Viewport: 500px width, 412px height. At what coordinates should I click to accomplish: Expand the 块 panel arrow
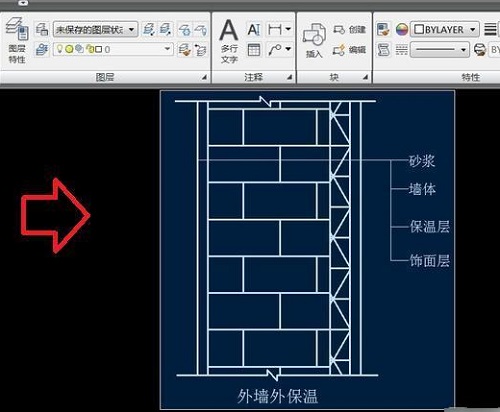tap(365, 78)
